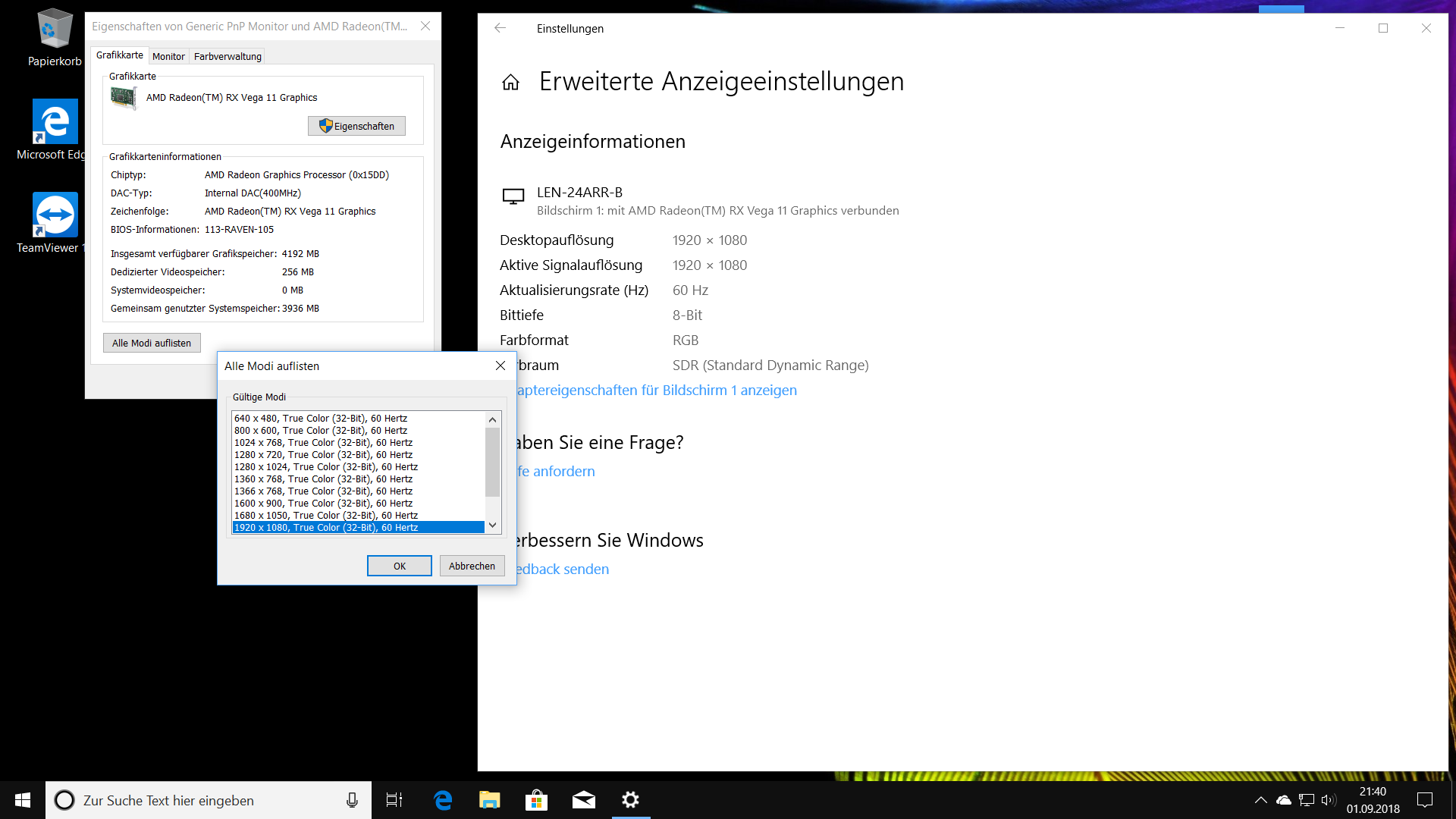Screen dimensions: 1456x819
Task: Click Abbrechen in the modes dialog
Action: click(x=472, y=566)
